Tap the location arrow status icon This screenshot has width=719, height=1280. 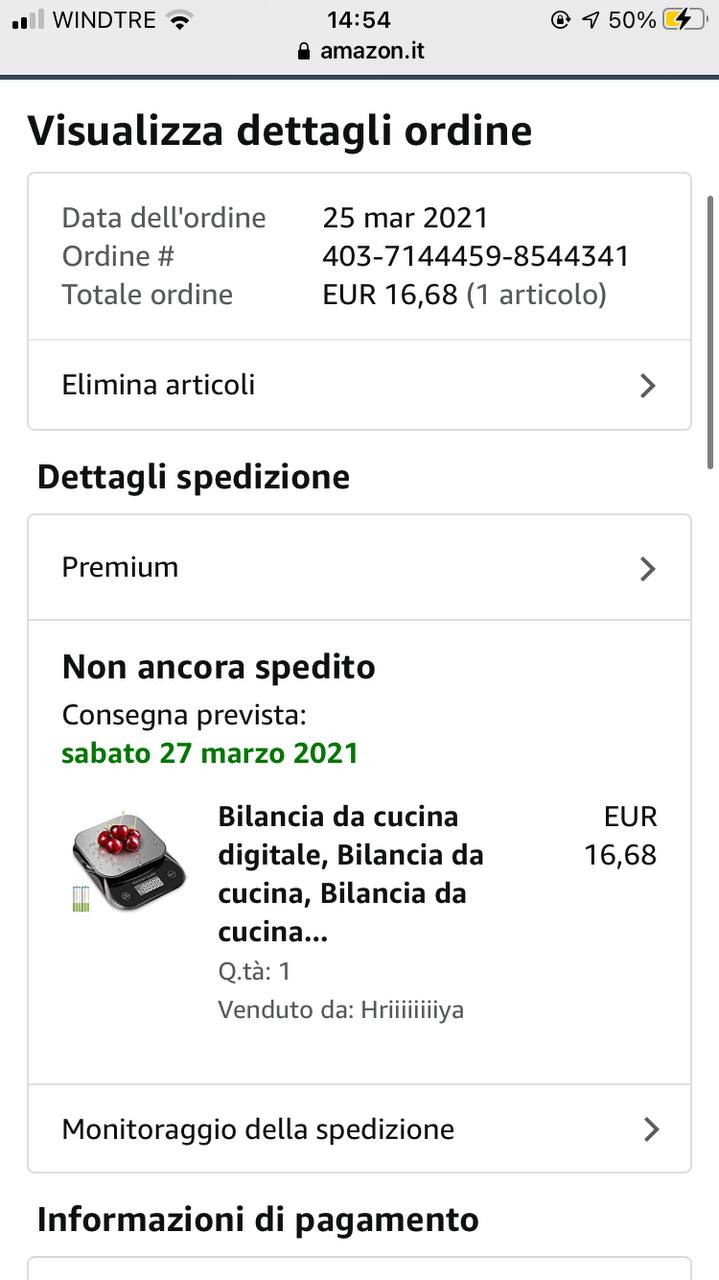[x=591, y=19]
